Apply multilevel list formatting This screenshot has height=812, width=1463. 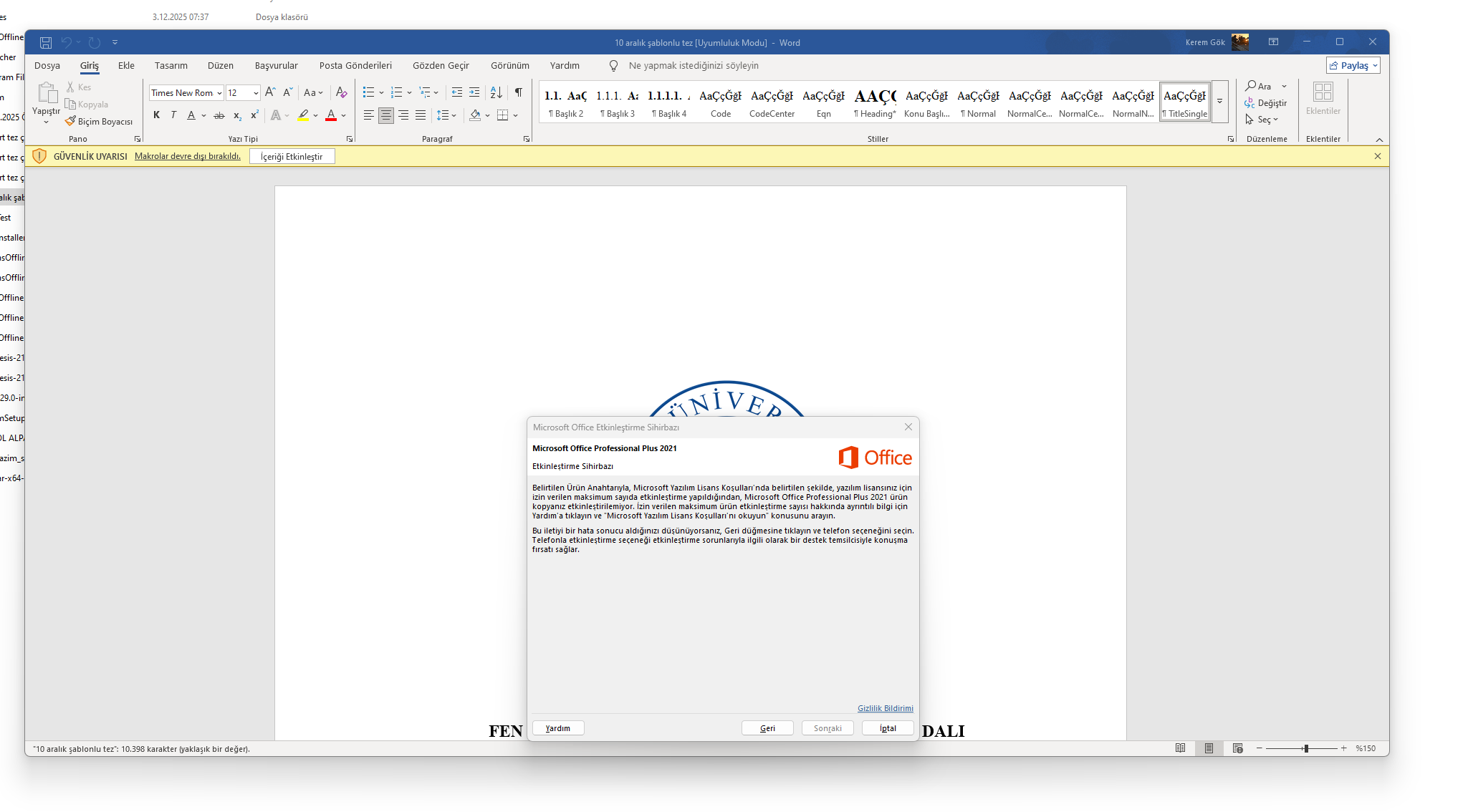tap(425, 92)
